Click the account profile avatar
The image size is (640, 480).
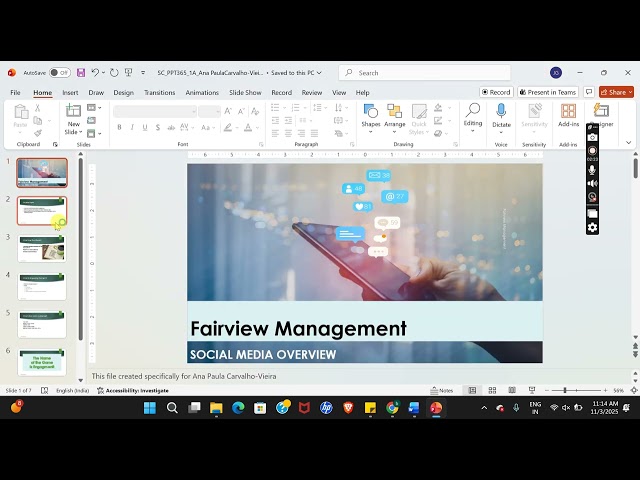(x=556, y=73)
